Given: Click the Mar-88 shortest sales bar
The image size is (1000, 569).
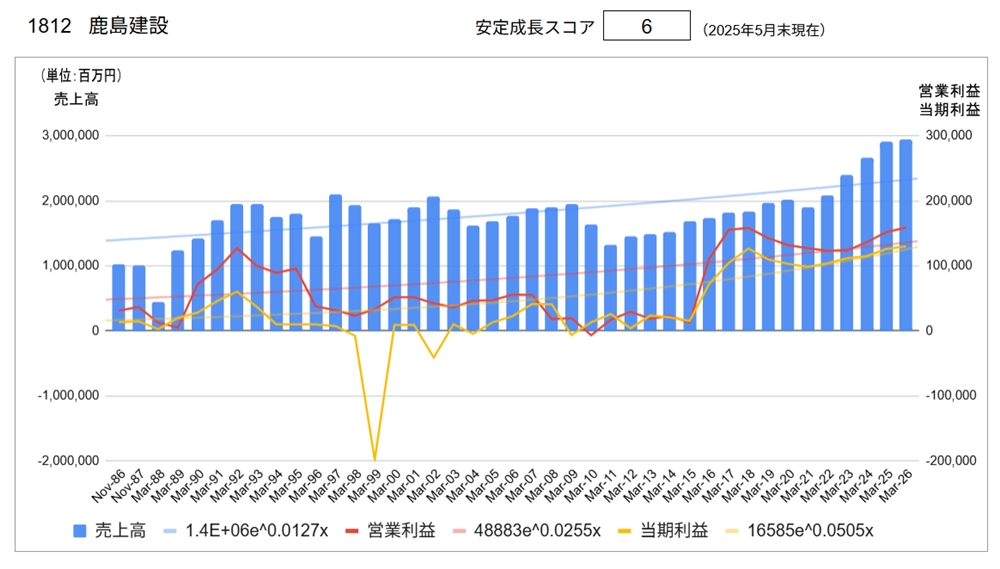Looking at the screenshot, I should click(x=158, y=316).
